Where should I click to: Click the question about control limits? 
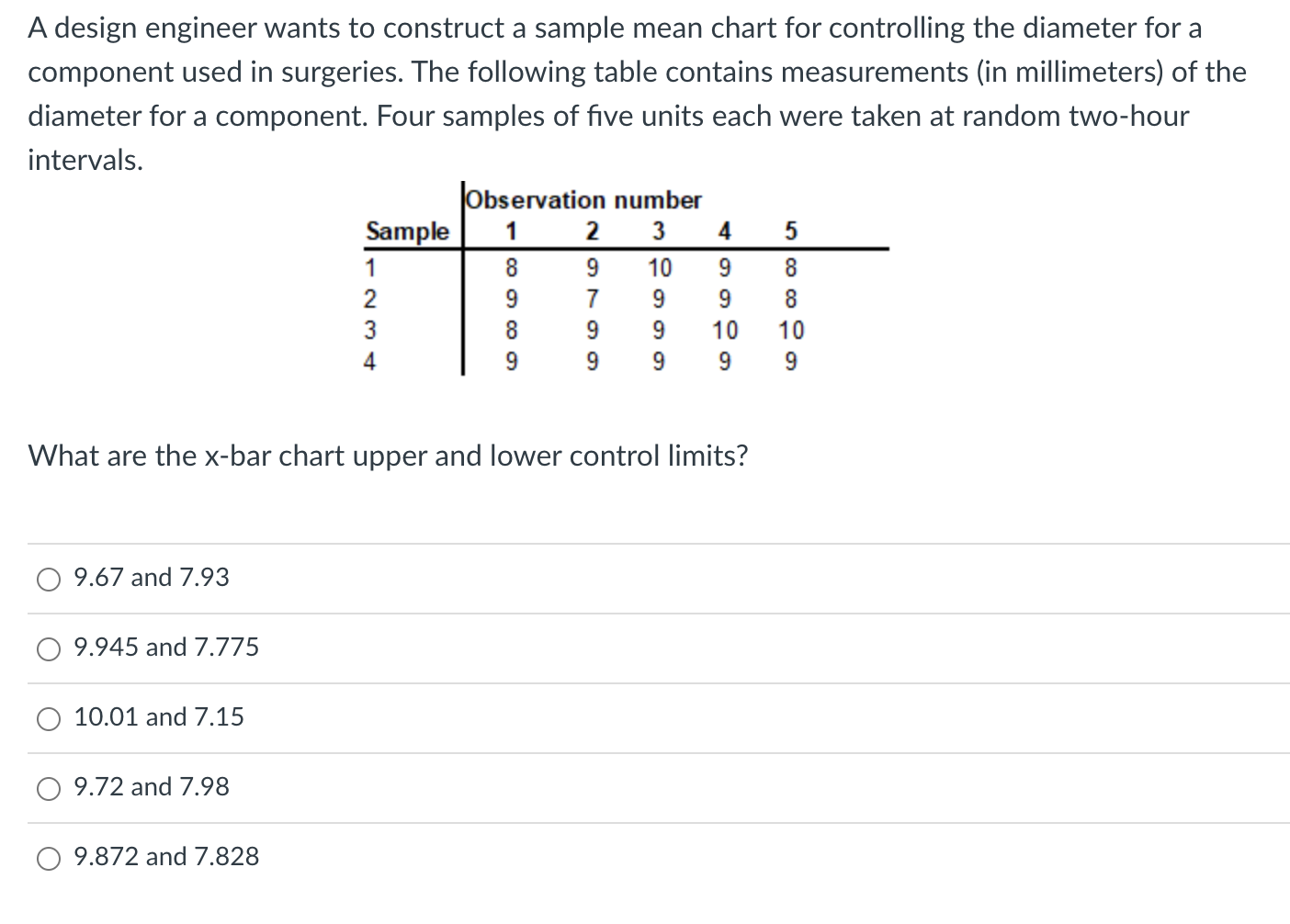click(387, 456)
